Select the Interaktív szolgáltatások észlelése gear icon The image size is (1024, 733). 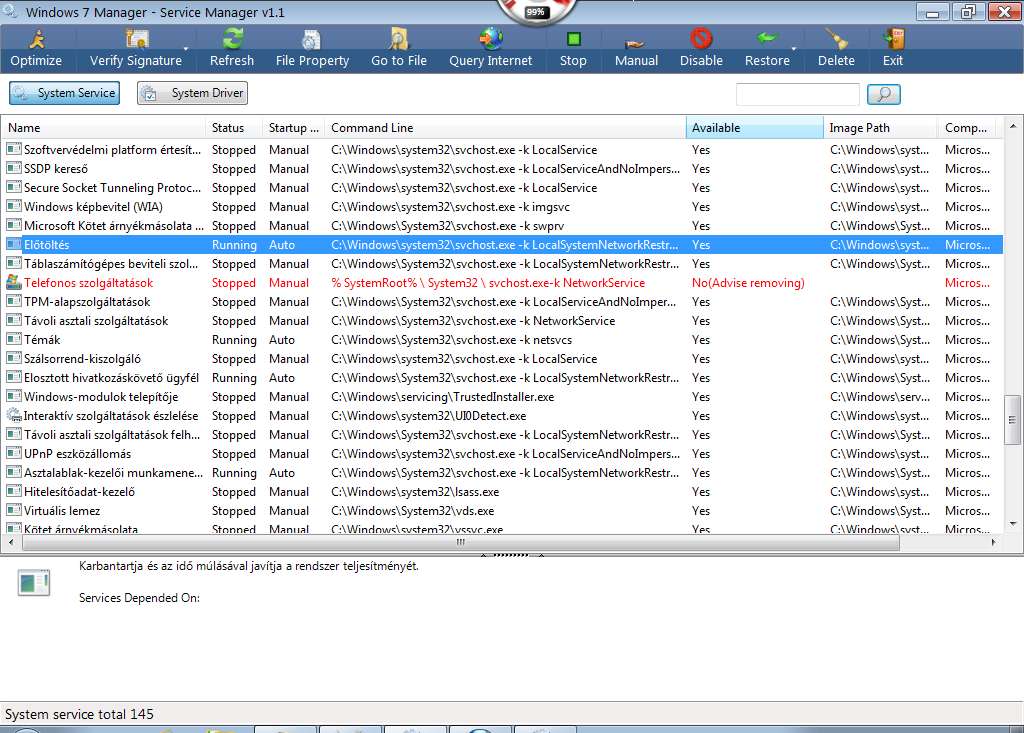[x=14, y=415]
